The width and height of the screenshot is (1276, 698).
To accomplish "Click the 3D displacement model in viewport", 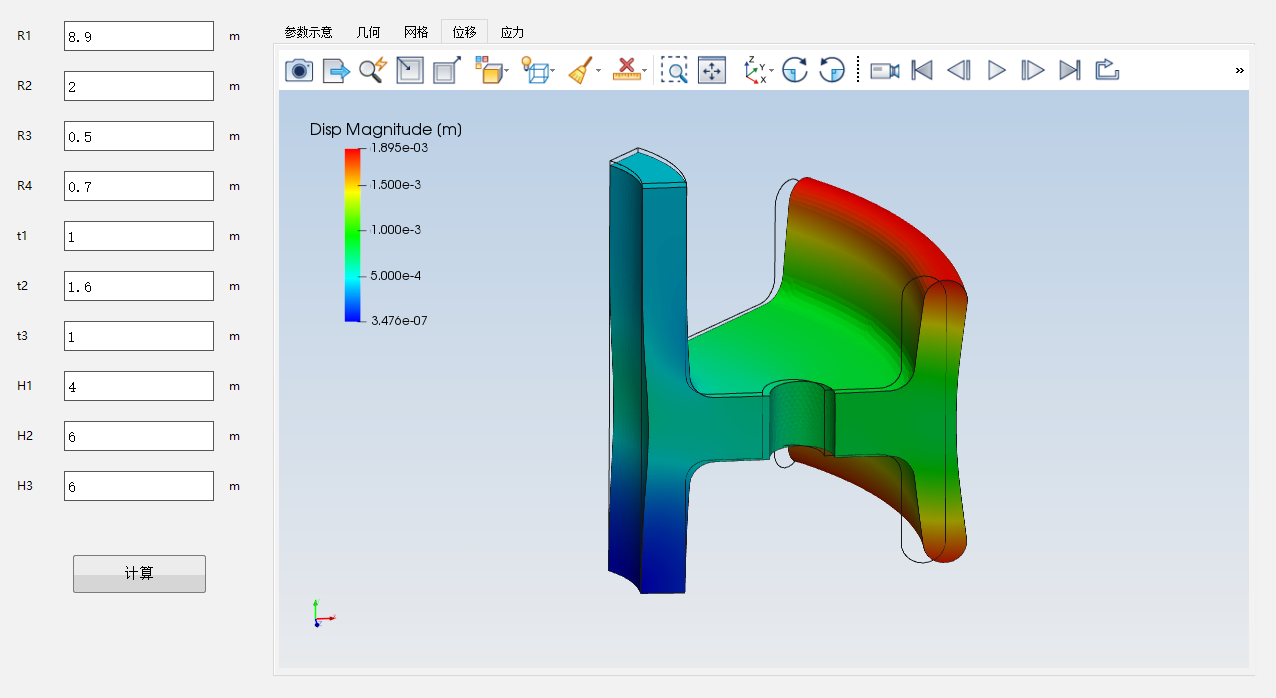I will [x=788, y=370].
